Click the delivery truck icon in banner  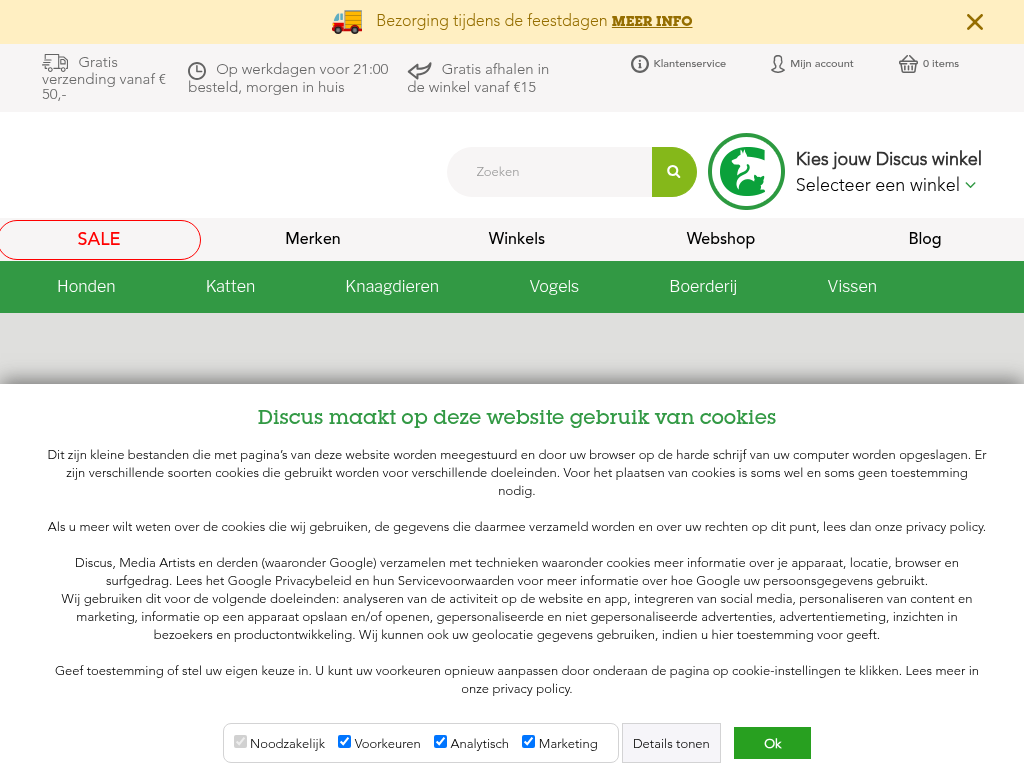pyautogui.click(x=347, y=21)
